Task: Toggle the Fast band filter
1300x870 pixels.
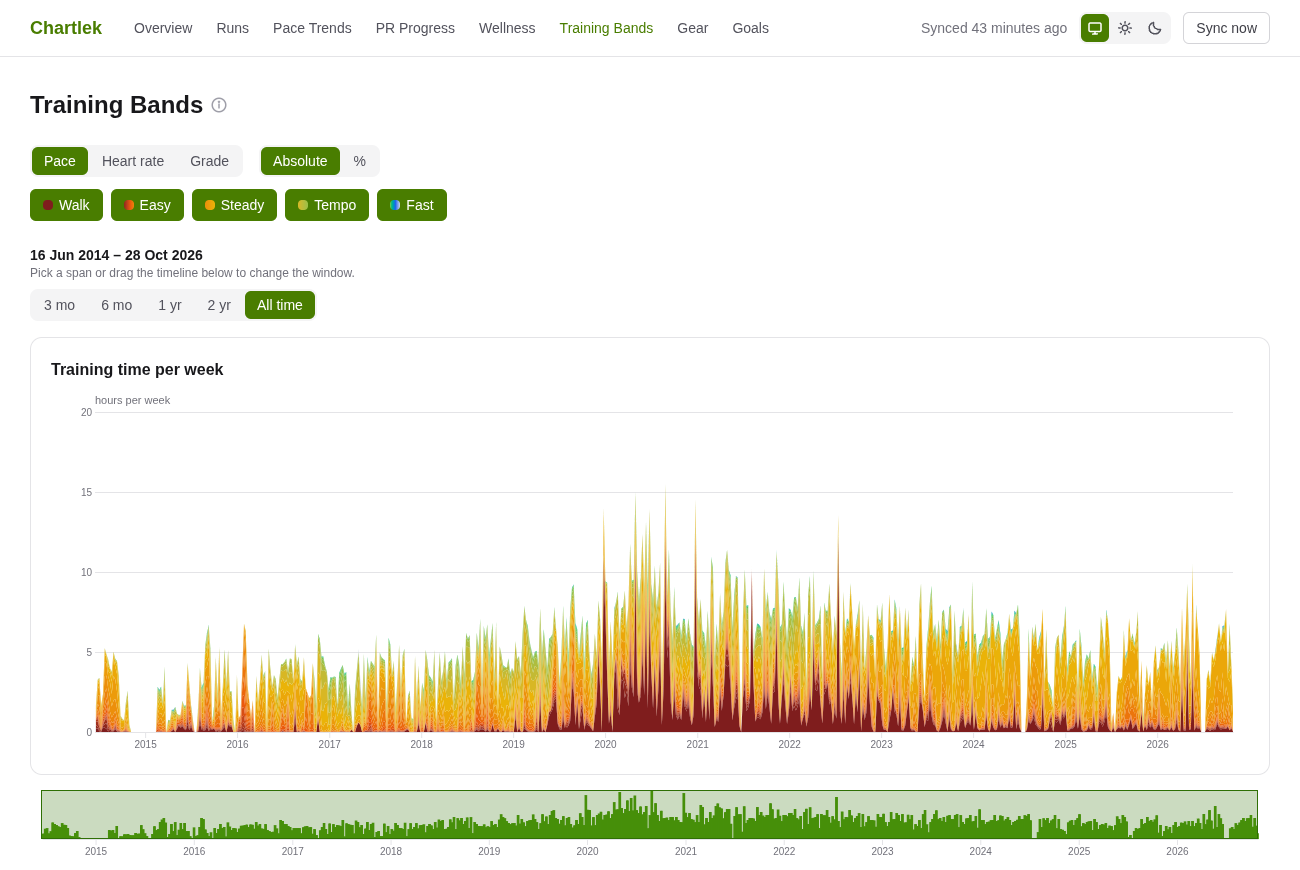Action: pyautogui.click(x=412, y=205)
